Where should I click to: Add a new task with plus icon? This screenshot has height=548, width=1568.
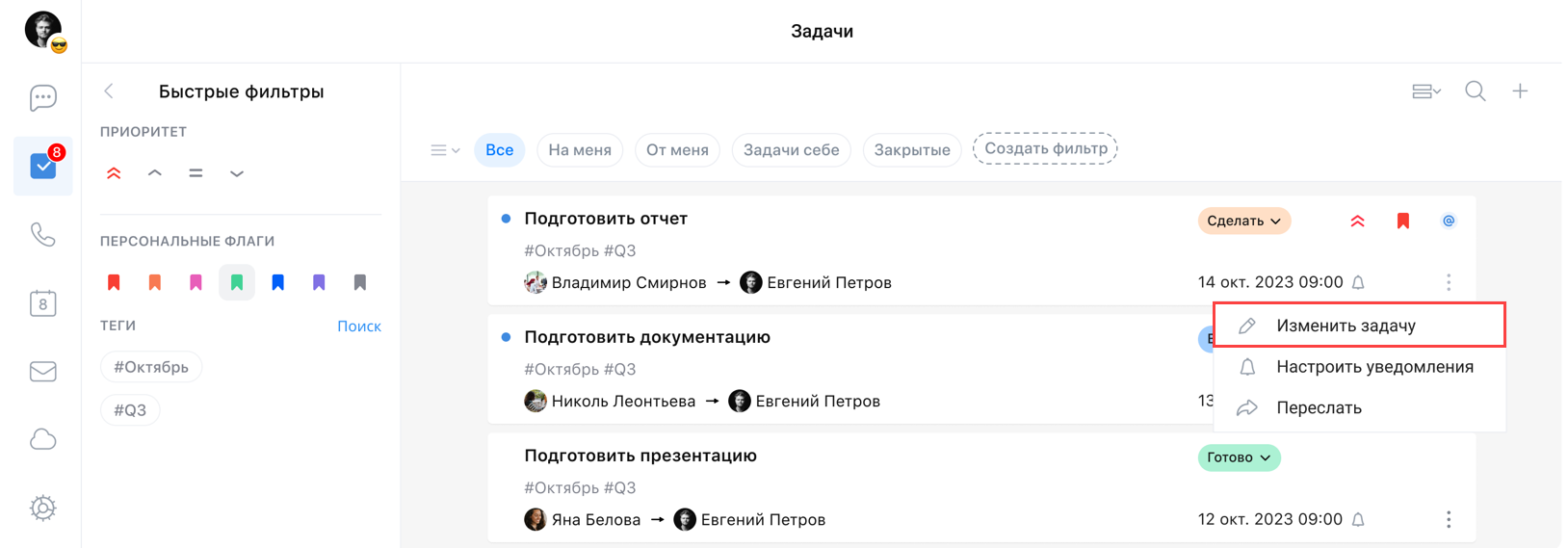[1520, 91]
